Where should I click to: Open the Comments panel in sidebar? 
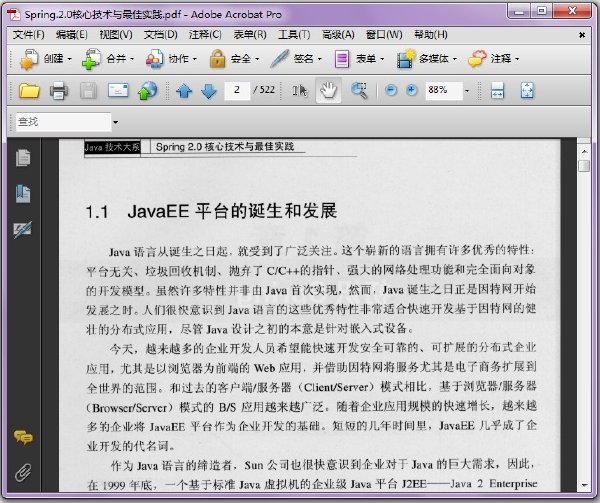coord(23,437)
